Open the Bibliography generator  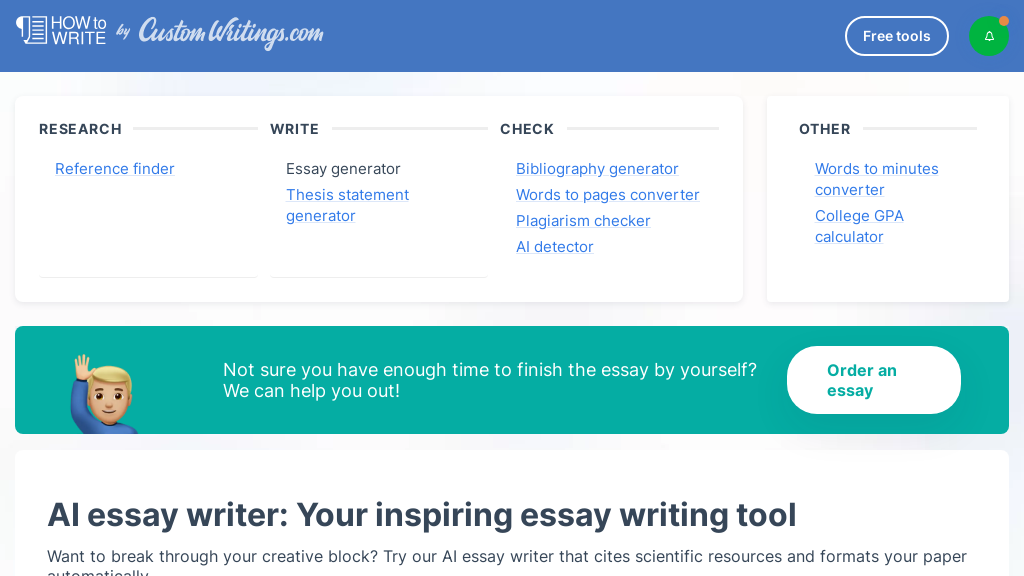pyautogui.click(x=597, y=169)
